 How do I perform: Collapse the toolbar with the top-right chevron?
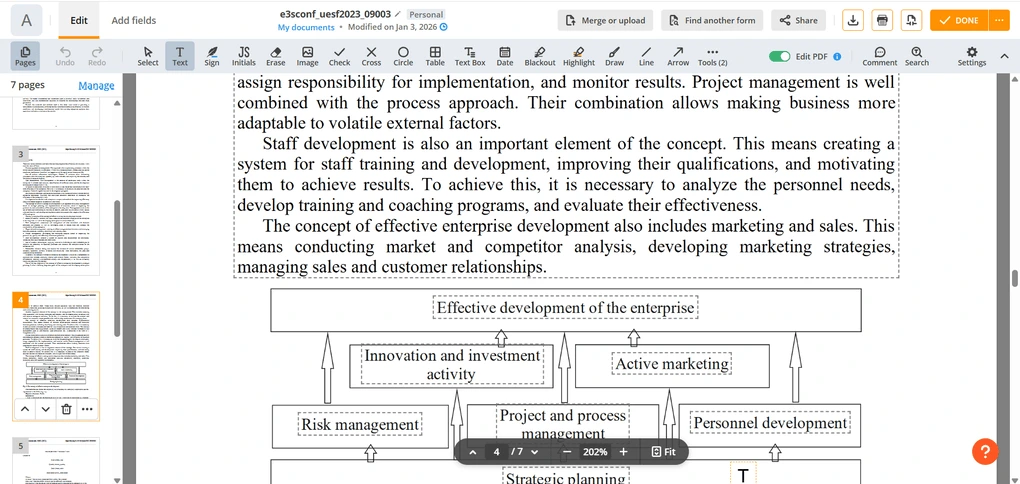tap(1002, 57)
